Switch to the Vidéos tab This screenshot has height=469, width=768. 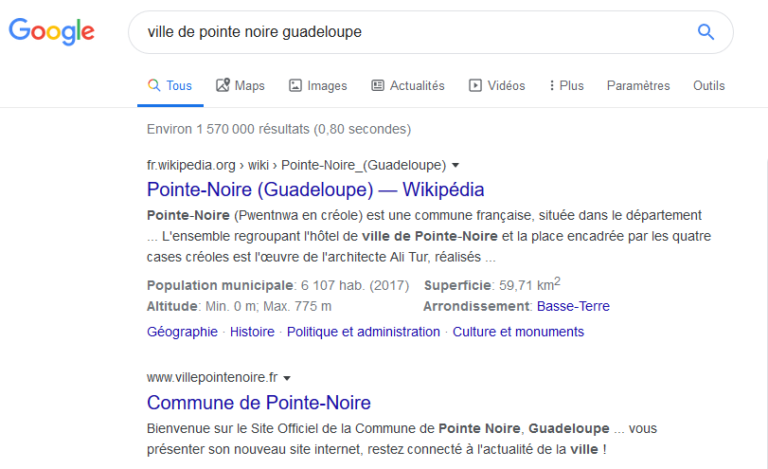click(x=497, y=86)
